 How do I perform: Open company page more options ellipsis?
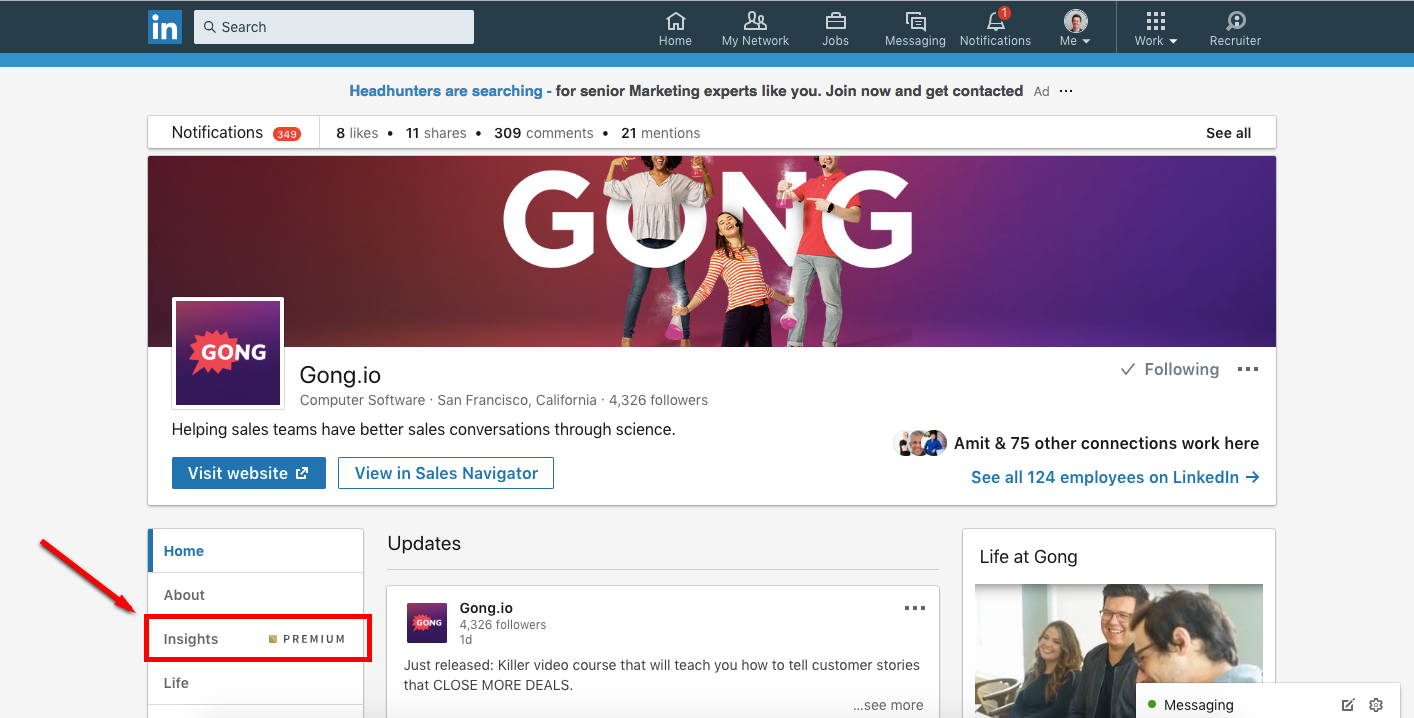coord(1248,369)
